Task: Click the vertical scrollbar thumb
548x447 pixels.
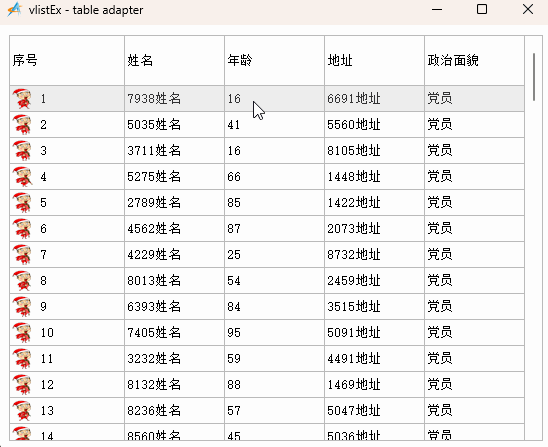Action: click(534, 77)
